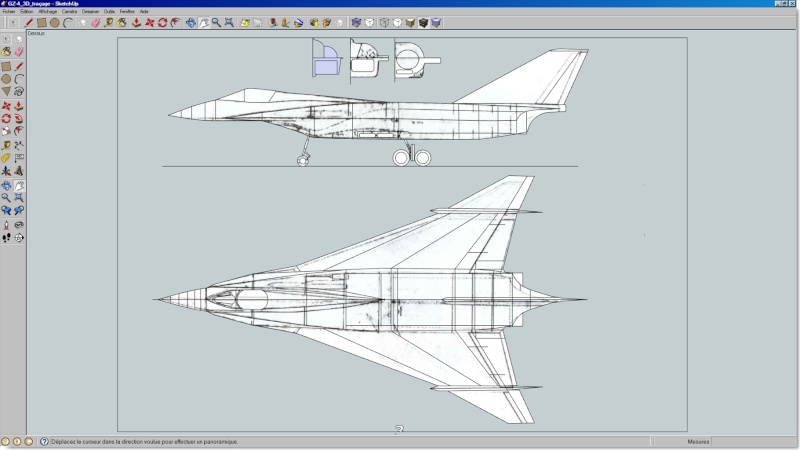800x450 pixels.
Task: Switch to Shaded face style
Action: click(410, 22)
